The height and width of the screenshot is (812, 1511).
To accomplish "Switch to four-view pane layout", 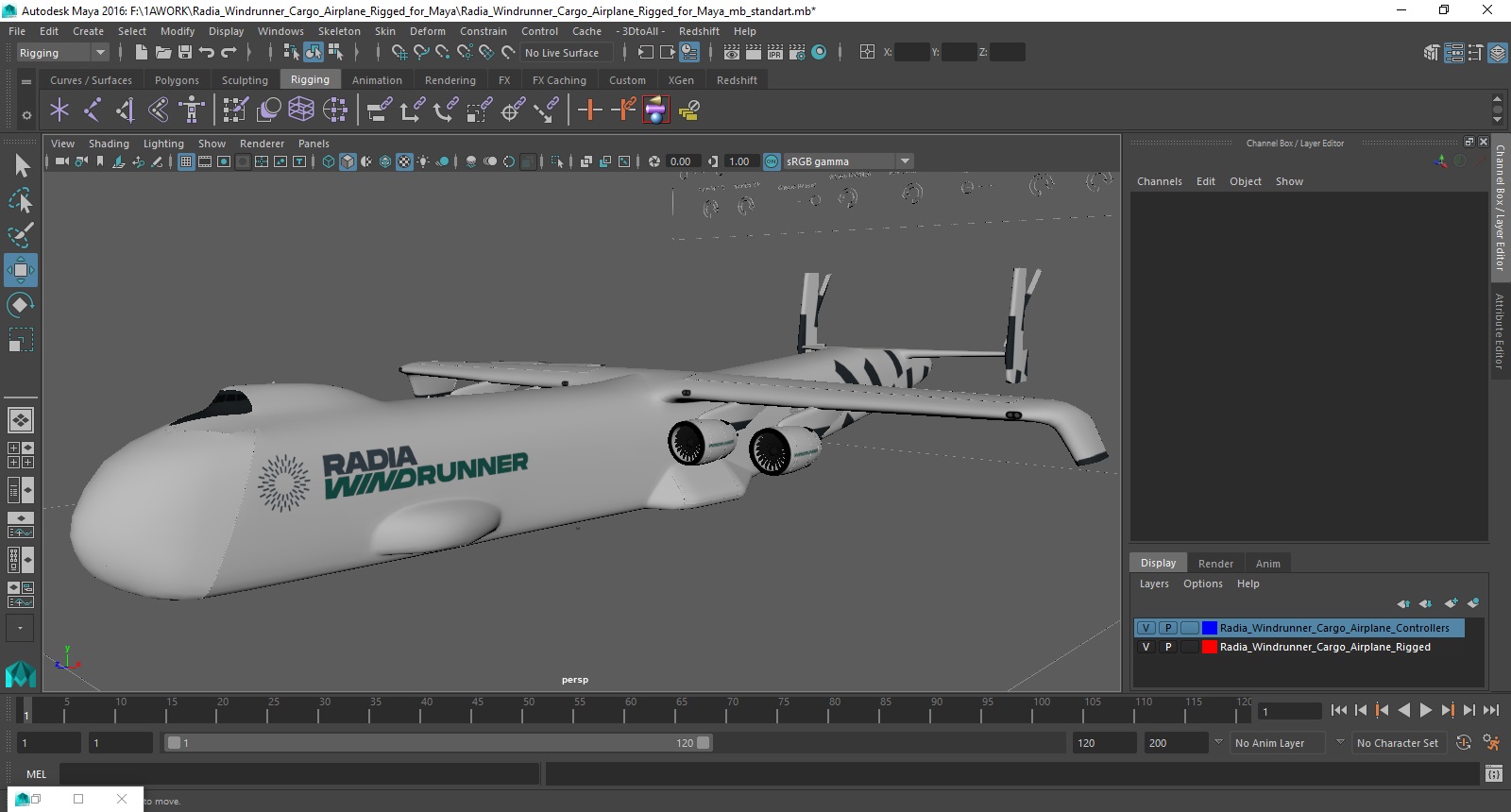I will point(21,455).
